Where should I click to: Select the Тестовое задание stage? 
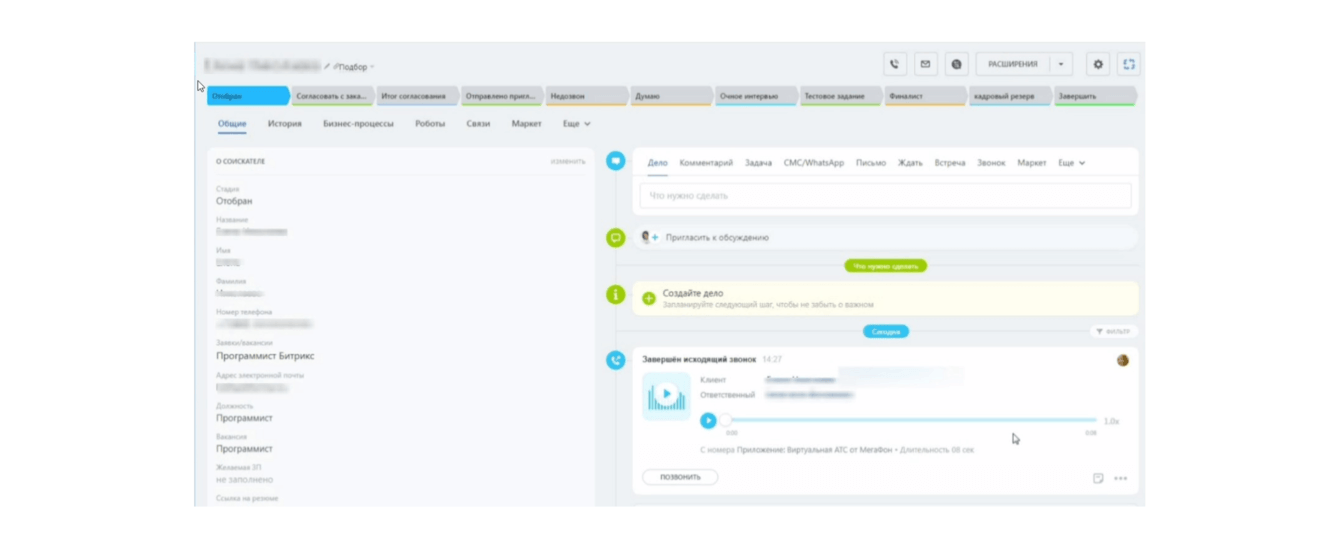841,97
